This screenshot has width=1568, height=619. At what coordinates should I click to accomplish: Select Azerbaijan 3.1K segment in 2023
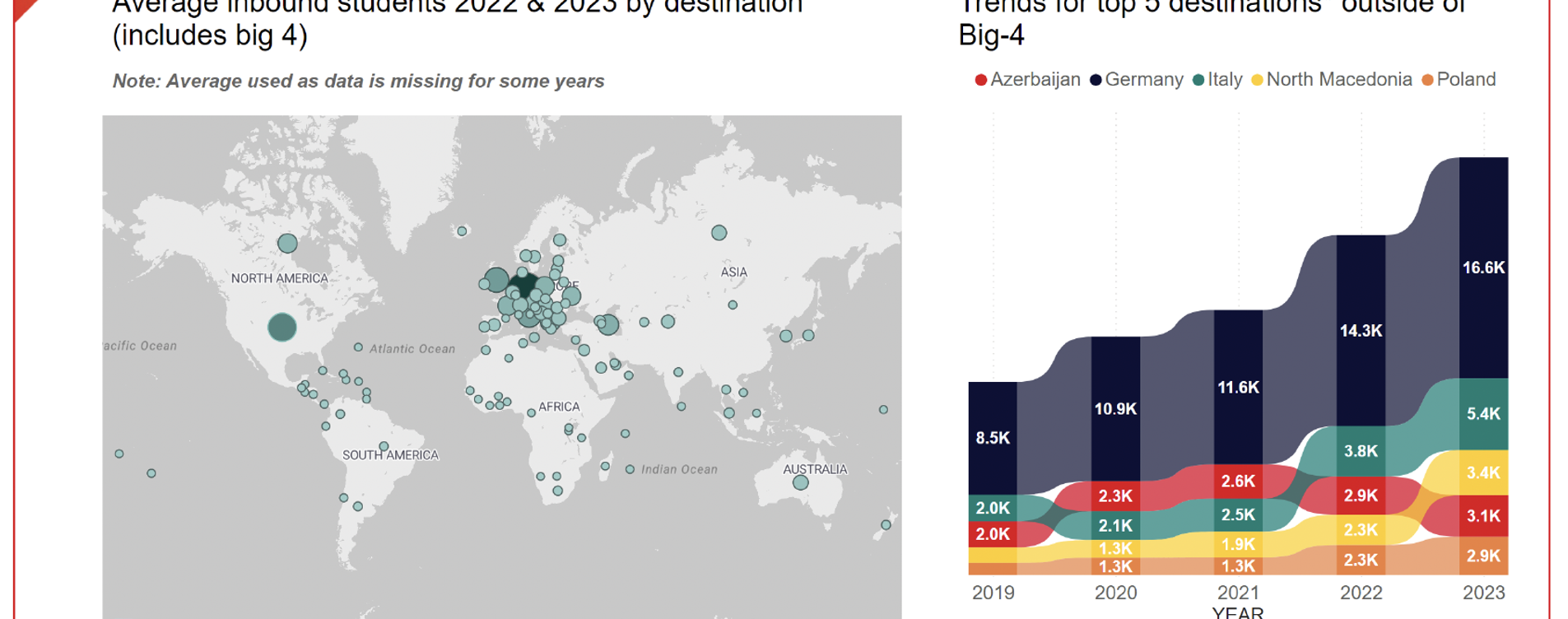(x=1483, y=516)
